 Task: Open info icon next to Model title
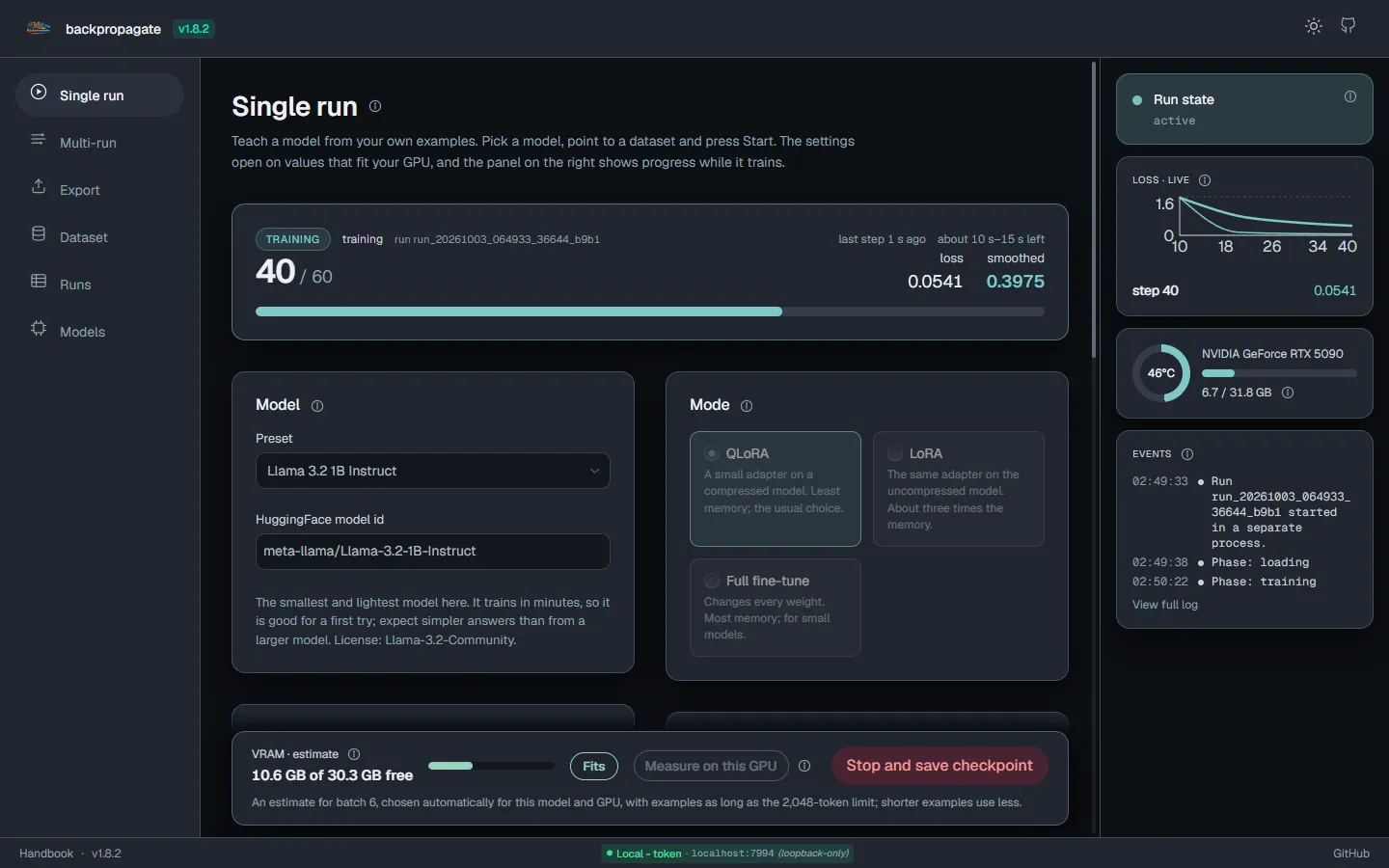pos(317,406)
